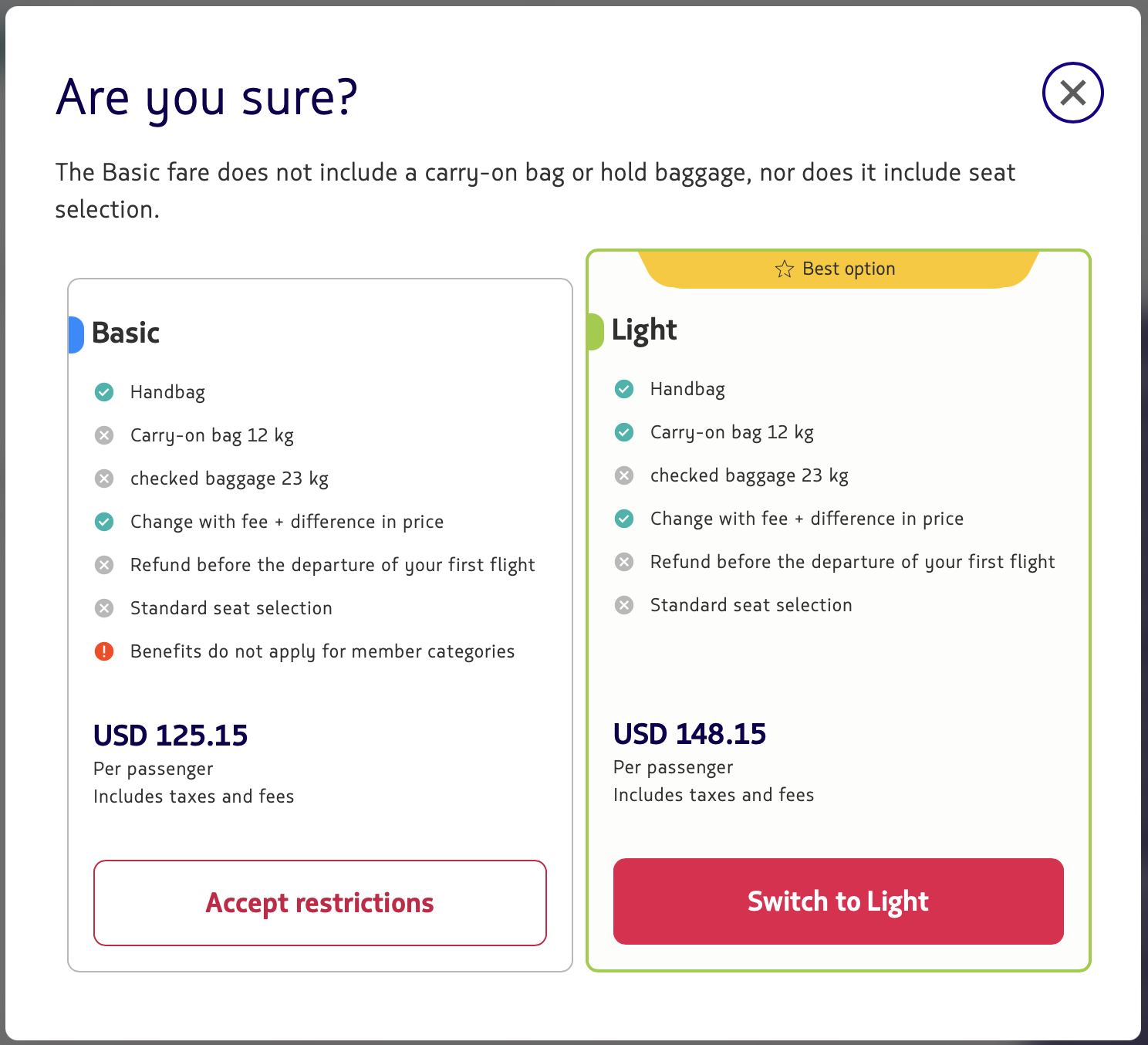Click the green Light color tab marker
The width and height of the screenshot is (1148, 1045).
point(596,332)
